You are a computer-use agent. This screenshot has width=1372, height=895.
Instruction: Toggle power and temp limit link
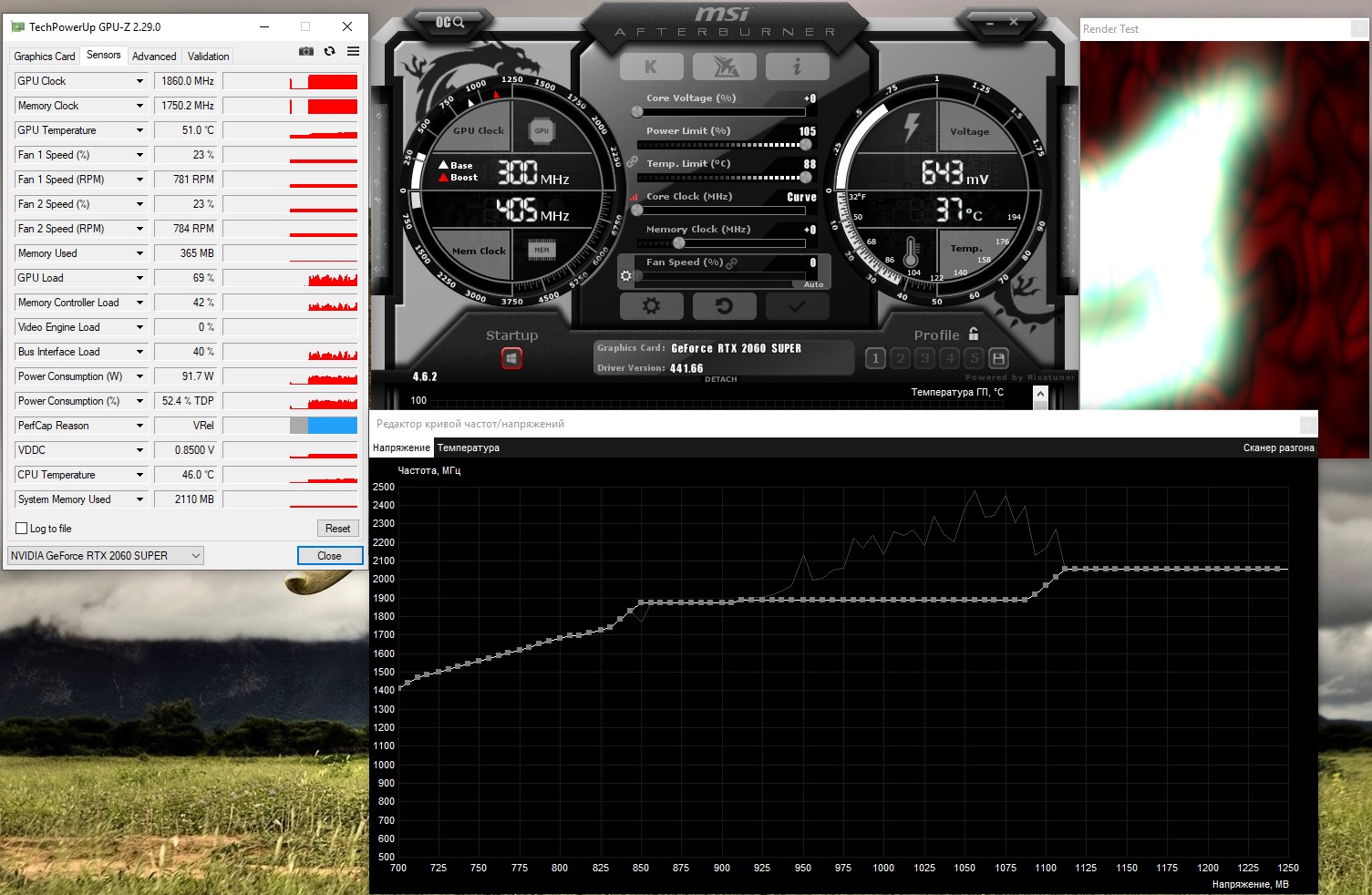tap(633, 161)
